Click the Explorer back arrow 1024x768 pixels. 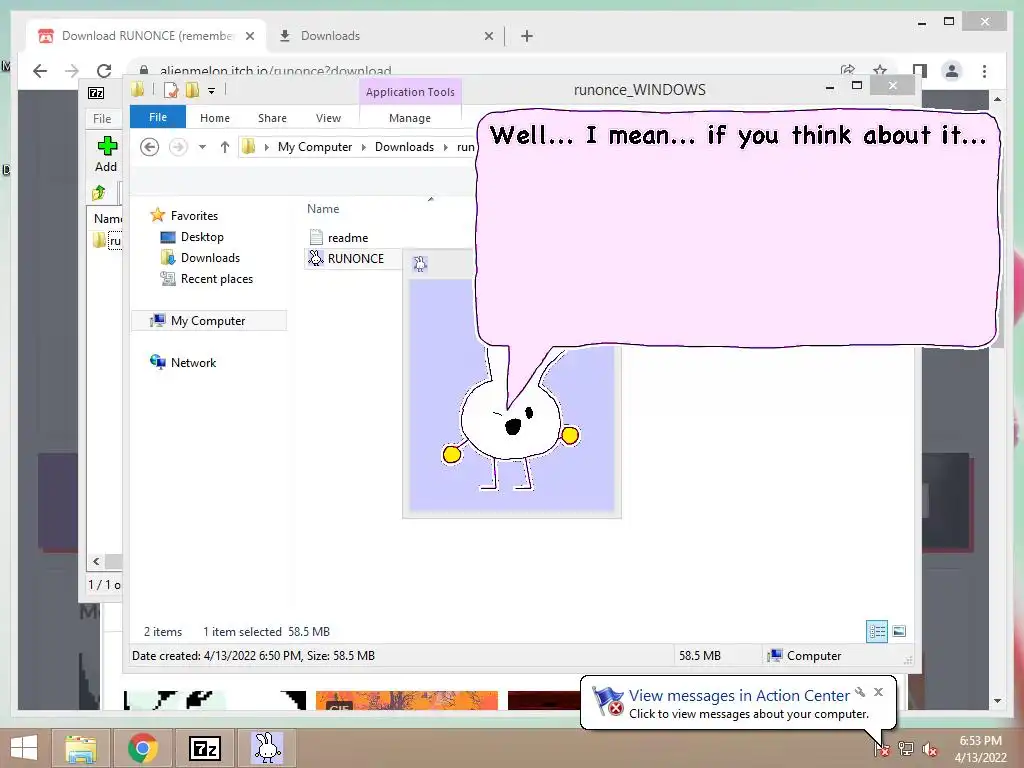point(150,147)
